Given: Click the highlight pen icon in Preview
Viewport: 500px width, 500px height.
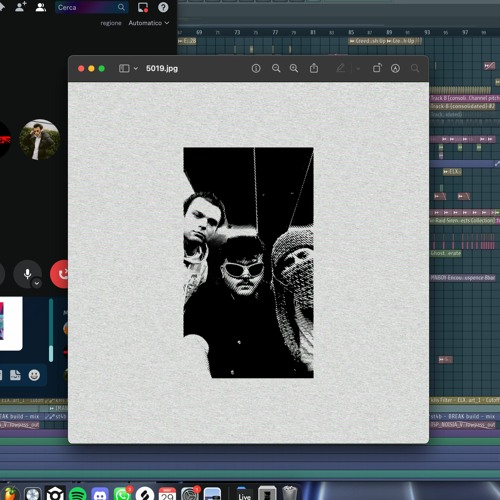Looking at the screenshot, I should (340, 68).
